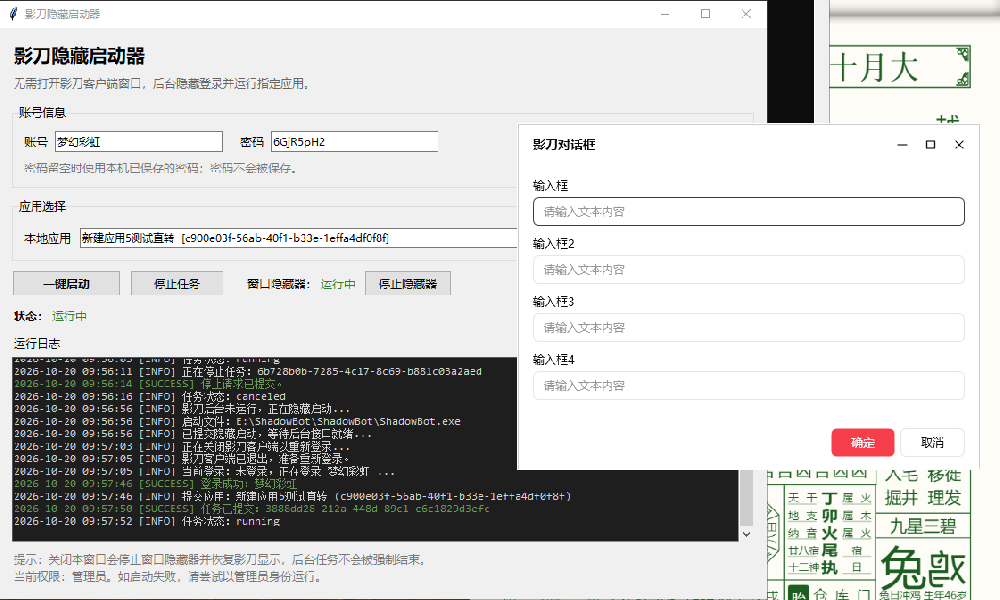Screen dimensions: 1000x600
Task: Click log line 任务已提交
Action: (x=252, y=508)
